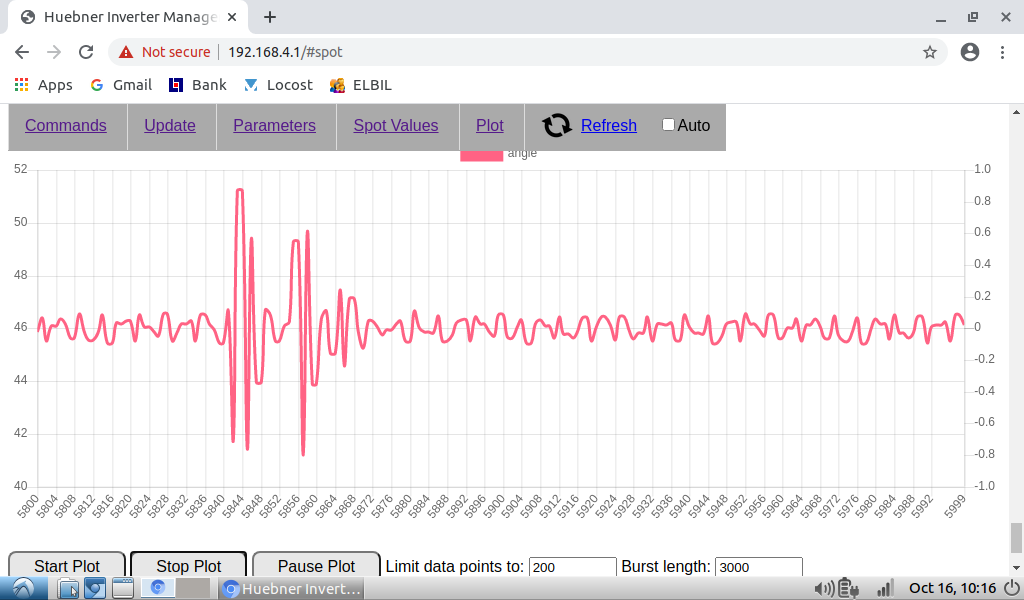
Task: Bookmark this page with the star icon
Action: click(x=929, y=52)
